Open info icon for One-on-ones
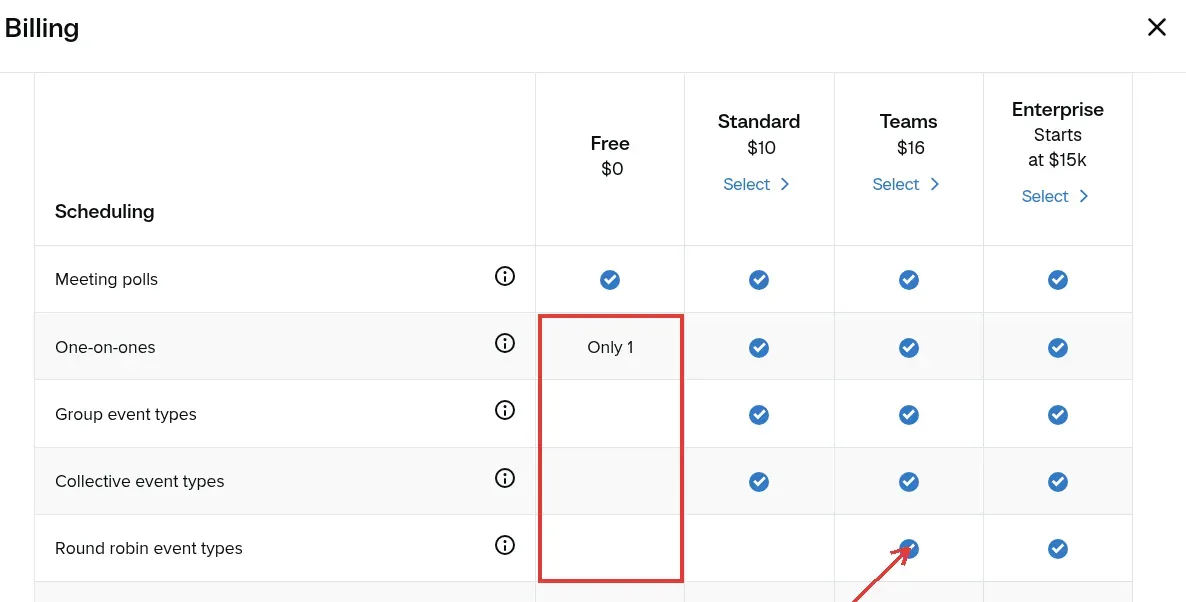Image resolution: width=1186 pixels, height=602 pixels. [505, 343]
